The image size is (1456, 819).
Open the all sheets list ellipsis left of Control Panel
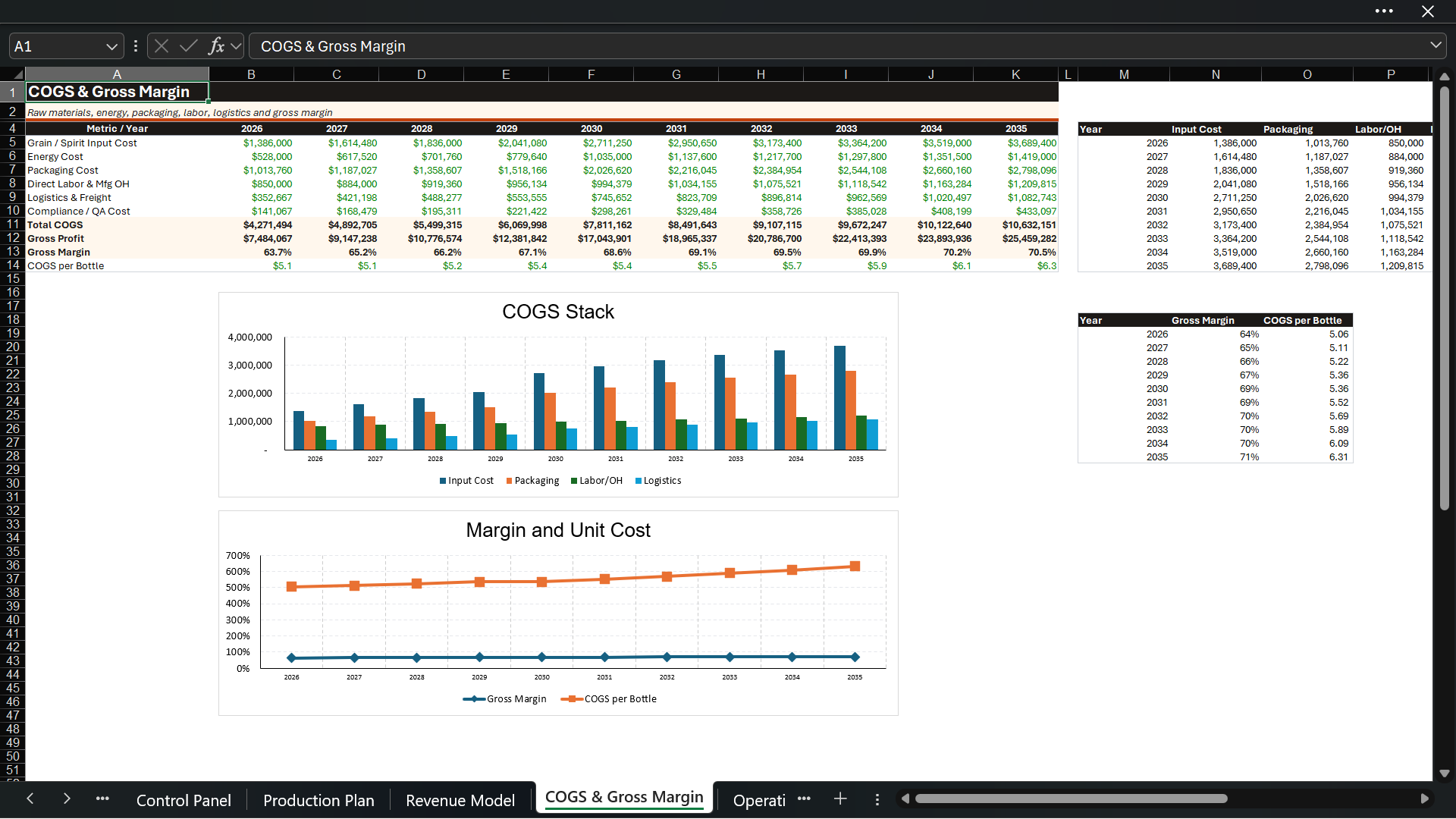pyautogui.click(x=102, y=799)
